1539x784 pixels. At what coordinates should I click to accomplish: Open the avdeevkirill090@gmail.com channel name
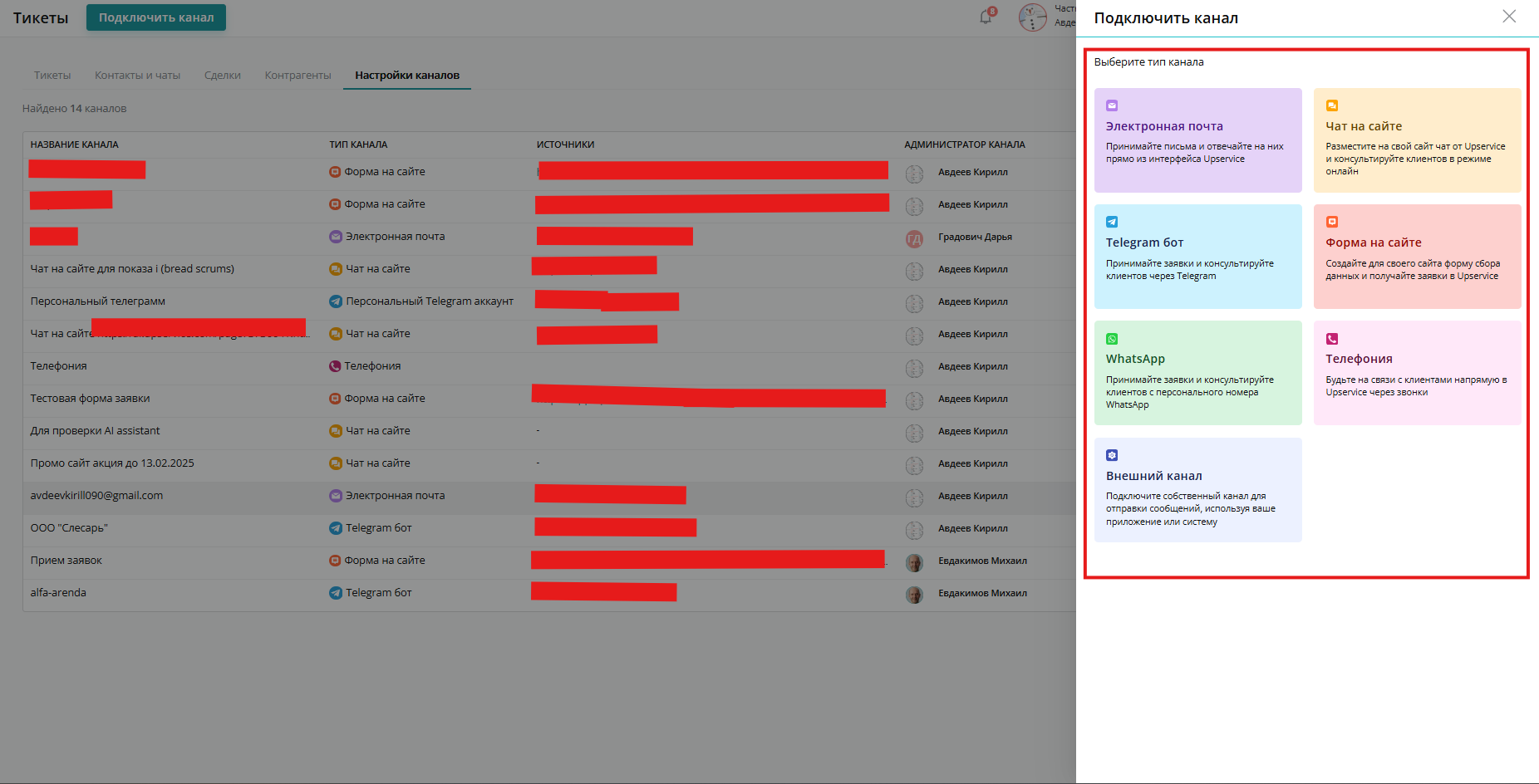click(96, 496)
